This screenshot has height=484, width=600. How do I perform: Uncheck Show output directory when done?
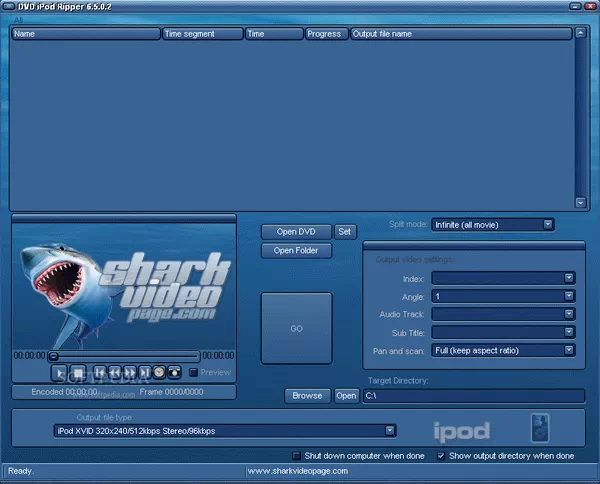(x=441, y=456)
